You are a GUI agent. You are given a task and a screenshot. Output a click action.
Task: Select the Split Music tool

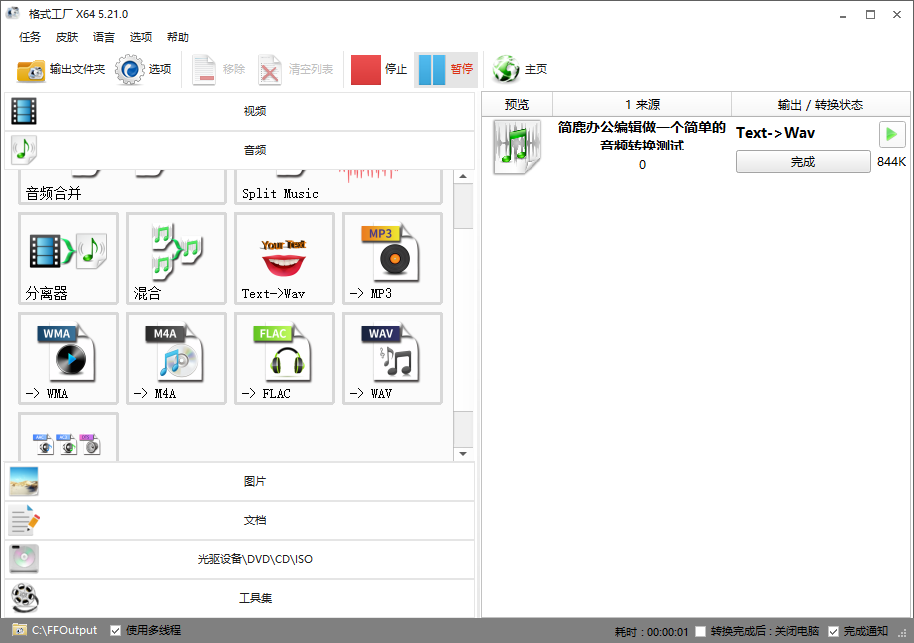pyautogui.click(x=338, y=187)
